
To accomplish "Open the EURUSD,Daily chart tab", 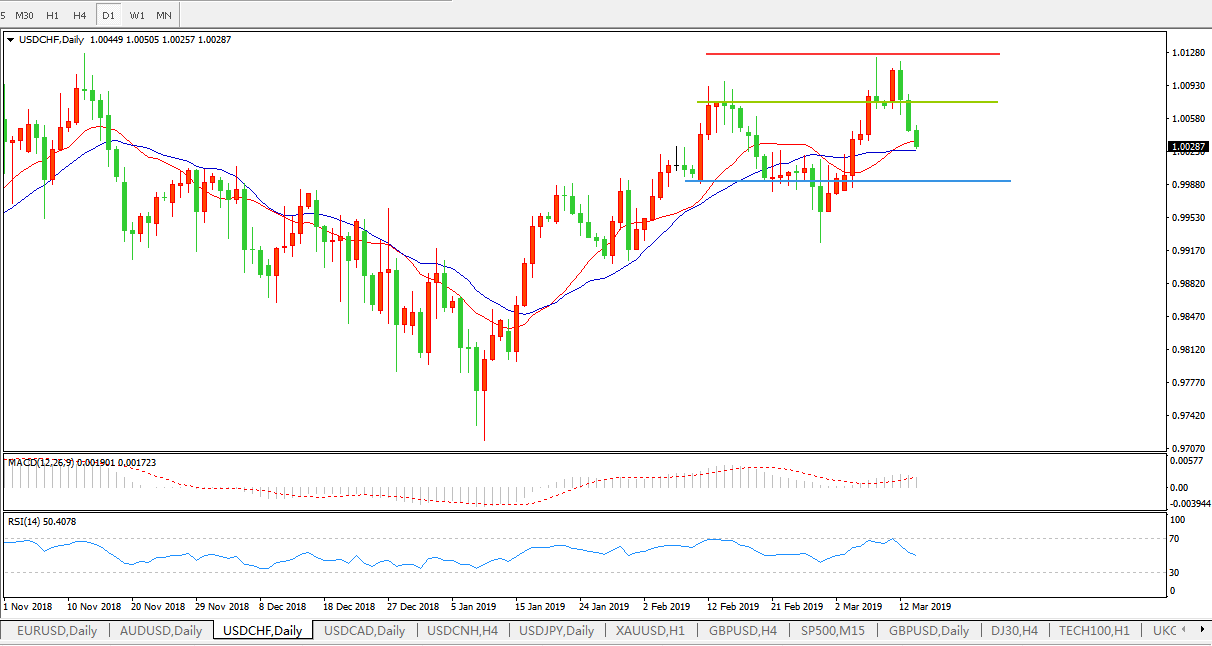I will coord(57,630).
